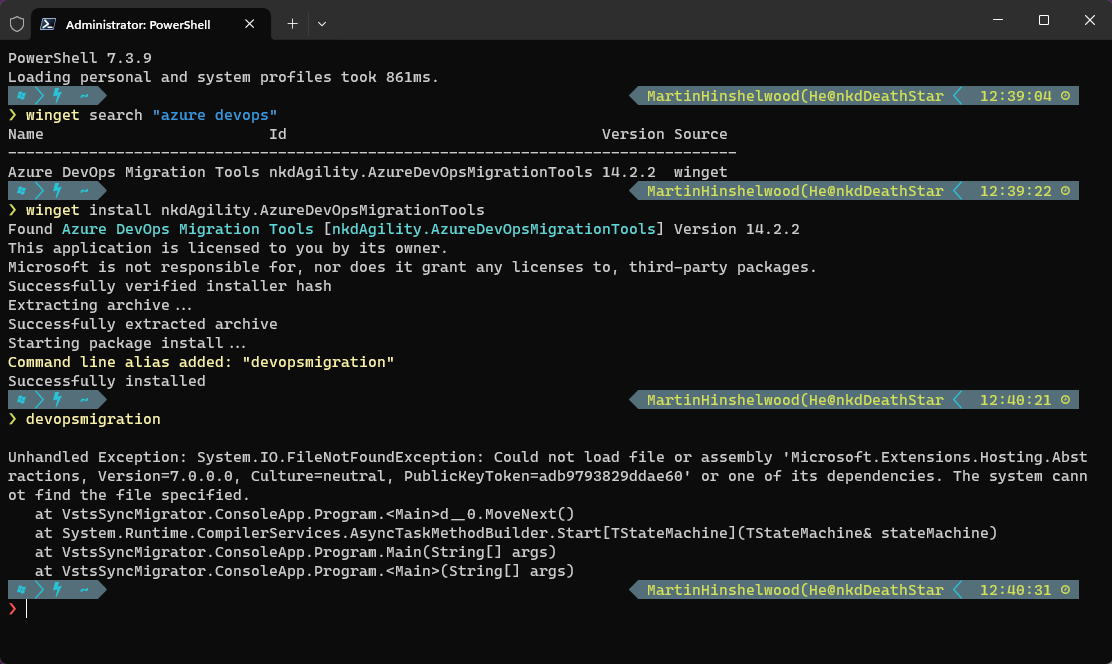Click the clock icon beside timestamp 12:40:31

(x=1066, y=589)
